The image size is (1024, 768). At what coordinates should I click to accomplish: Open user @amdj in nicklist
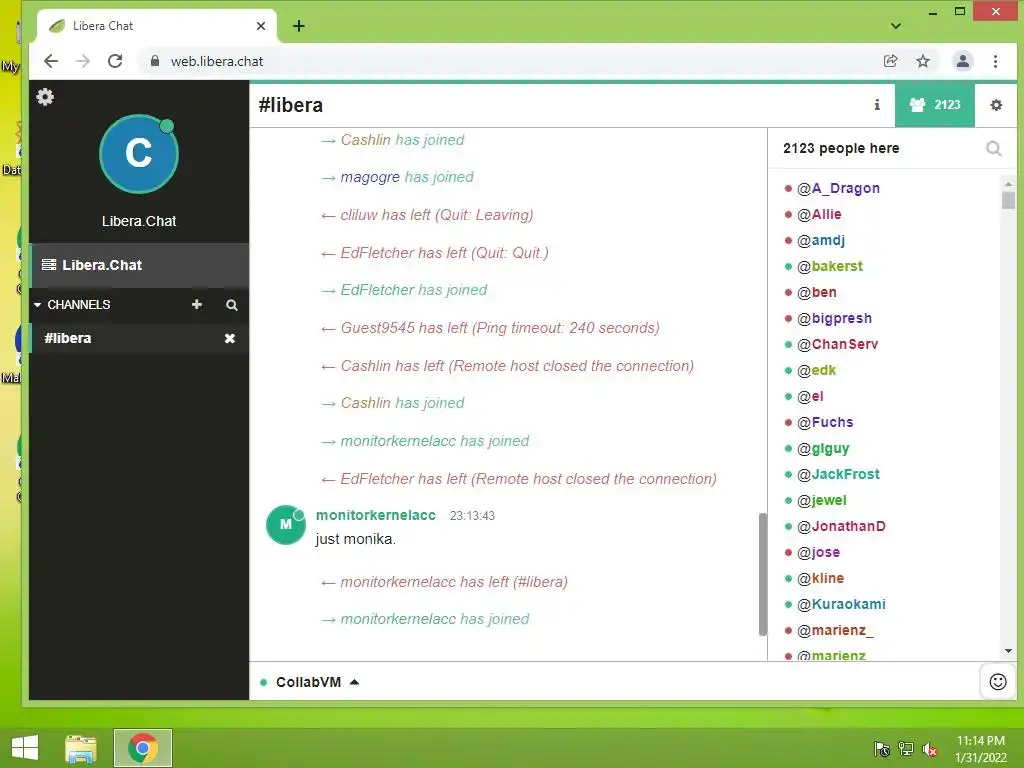(821, 240)
